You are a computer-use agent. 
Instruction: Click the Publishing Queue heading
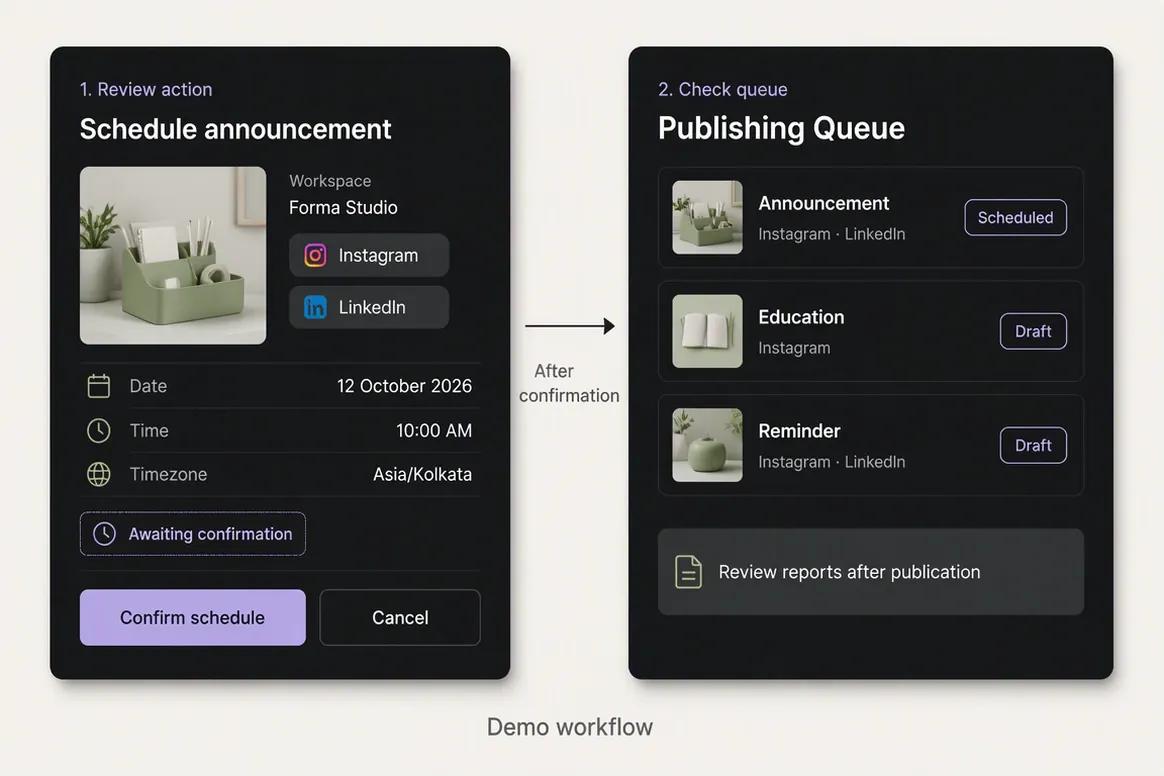coord(781,128)
